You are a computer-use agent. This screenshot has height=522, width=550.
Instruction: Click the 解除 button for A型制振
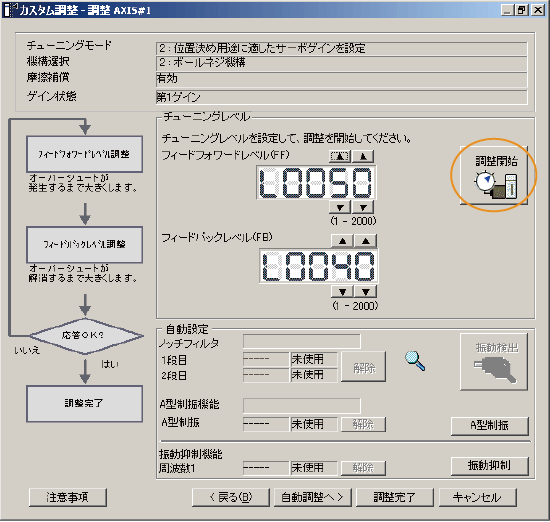pos(363,424)
